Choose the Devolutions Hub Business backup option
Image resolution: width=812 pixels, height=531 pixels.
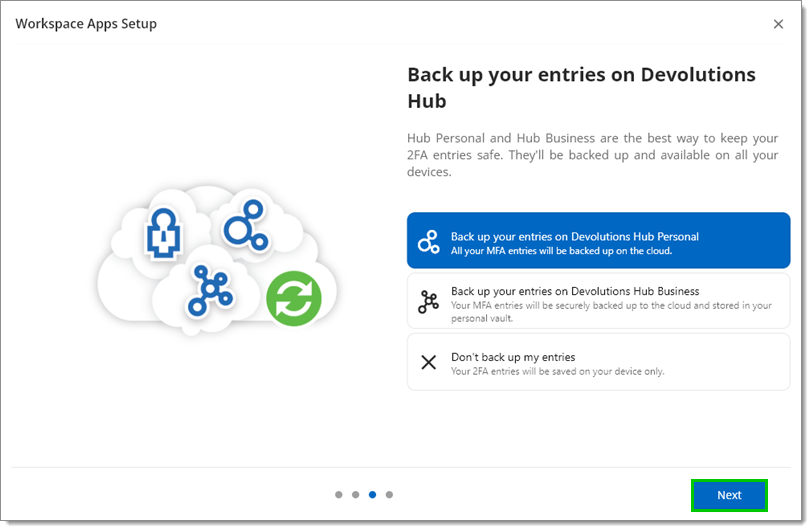point(598,301)
